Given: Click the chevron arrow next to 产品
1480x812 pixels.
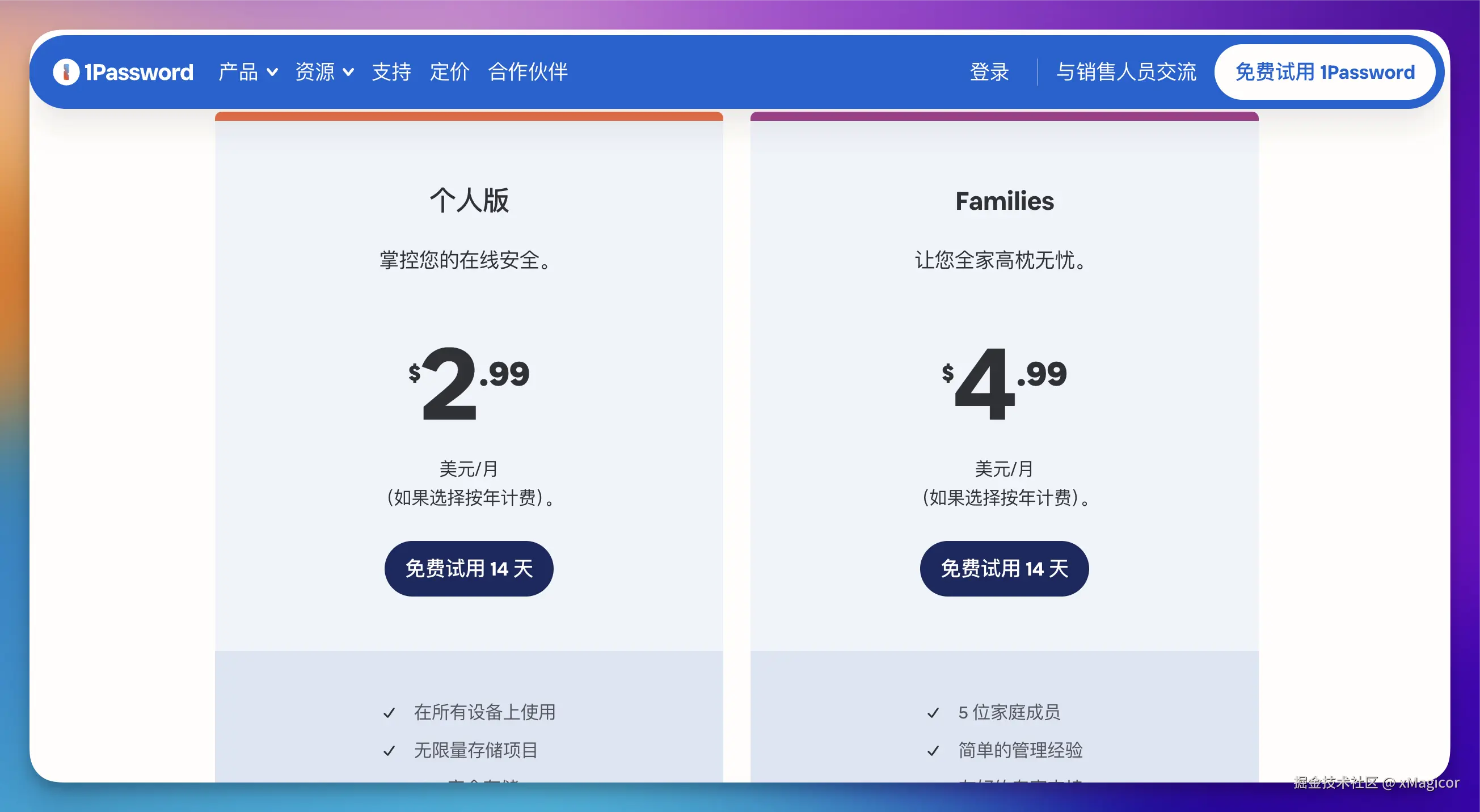Looking at the screenshot, I should pos(272,73).
